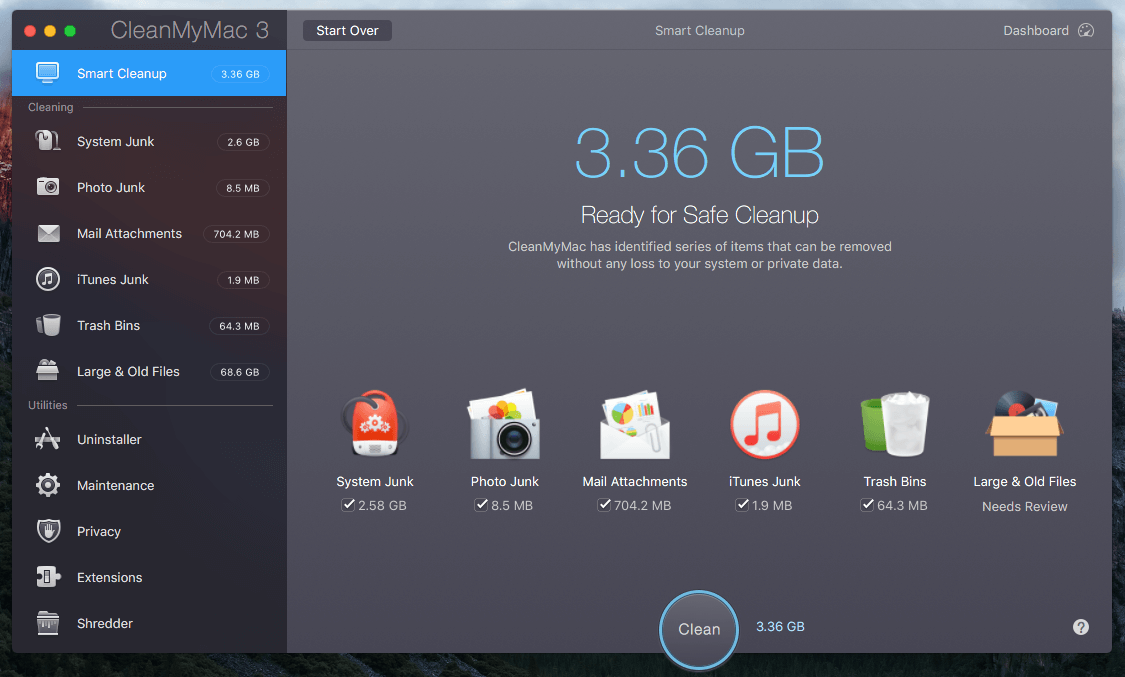Click the 704.2 MB badge in the sidebar
This screenshot has width=1125, height=677.
[236, 234]
